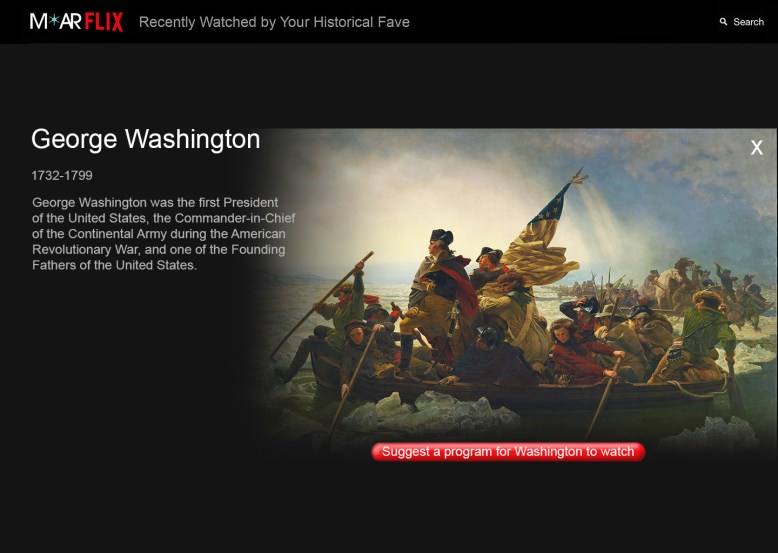
Task: Select the Recently Watched by Your Historical Fave heading
Action: pos(274,22)
